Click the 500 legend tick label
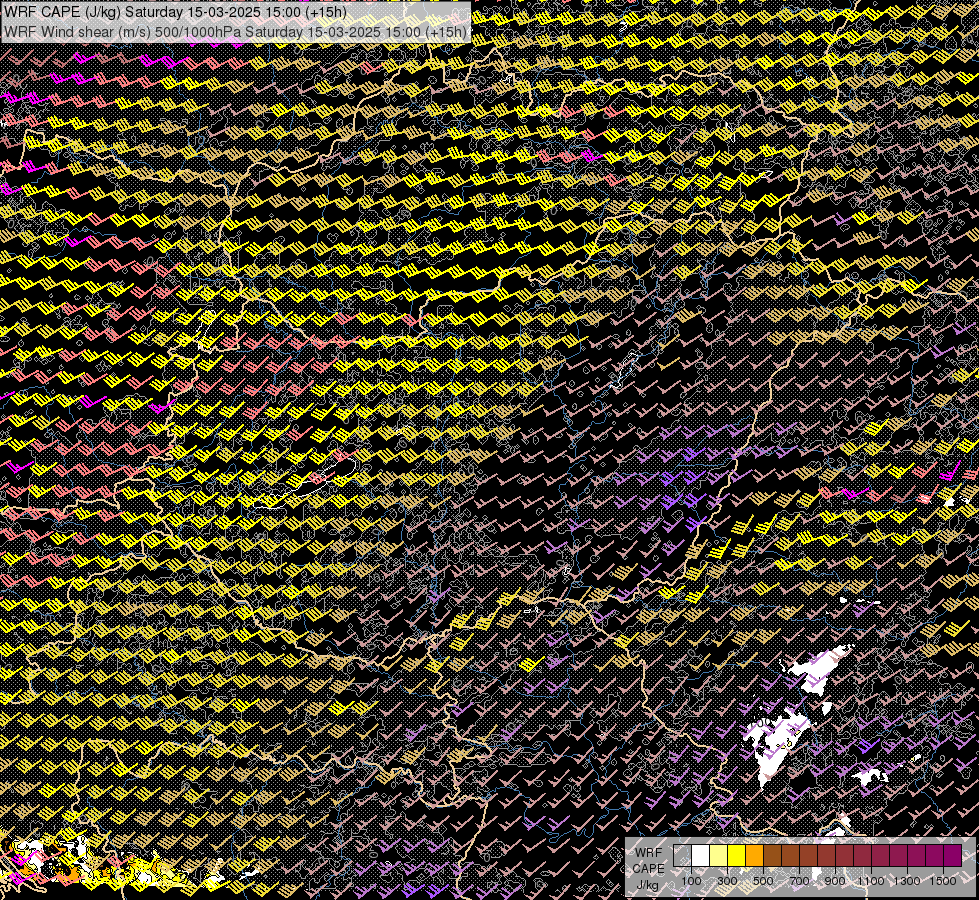979x900 pixels. click(763, 881)
